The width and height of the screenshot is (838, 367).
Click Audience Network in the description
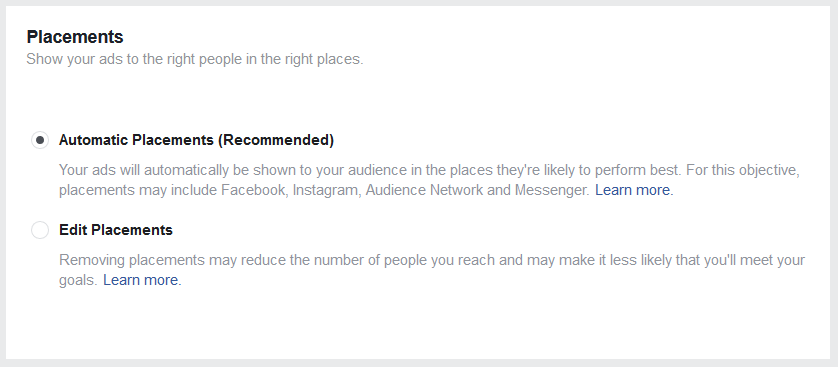click(x=424, y=190)
